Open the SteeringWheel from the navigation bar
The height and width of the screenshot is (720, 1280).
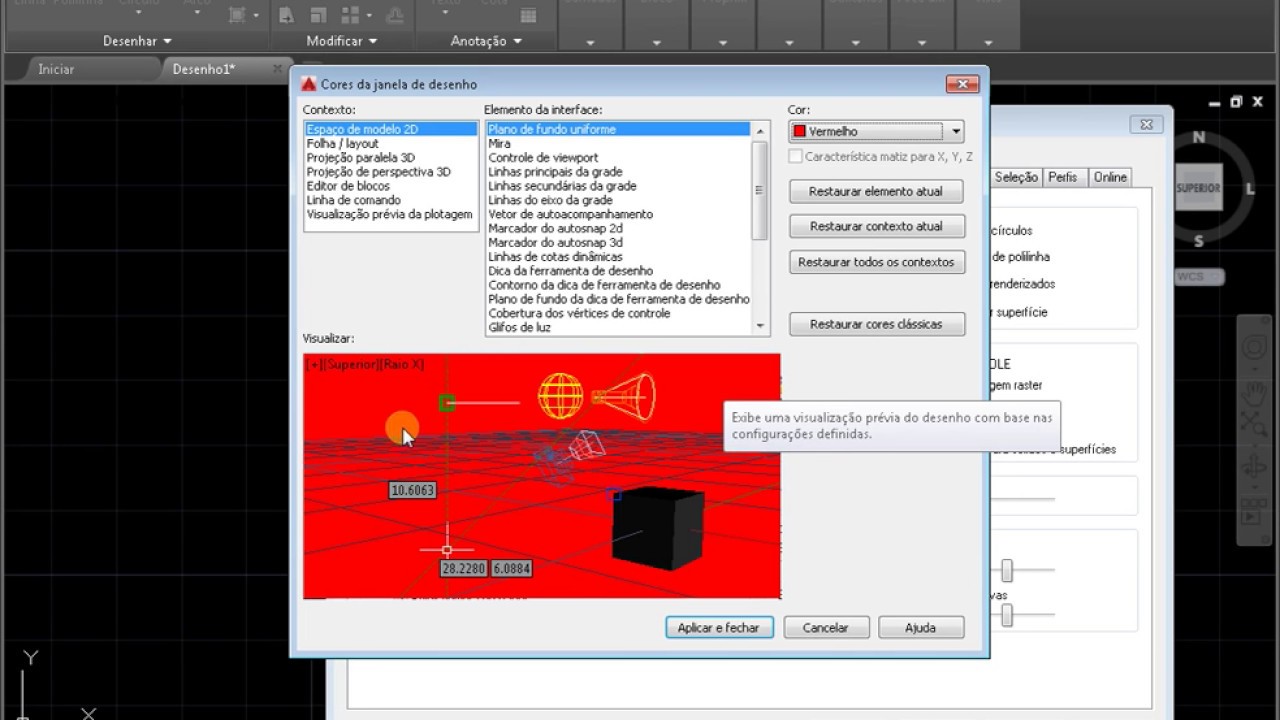pos(1253,347)
